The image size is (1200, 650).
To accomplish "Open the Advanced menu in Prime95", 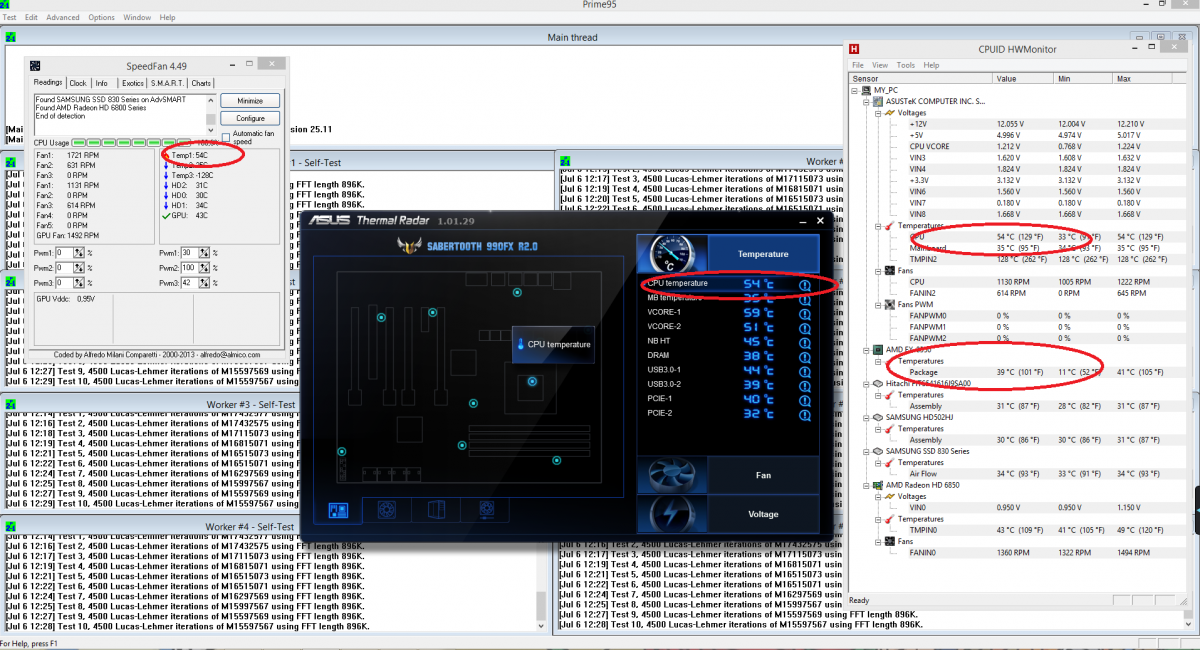I will (x=63, y=17).
